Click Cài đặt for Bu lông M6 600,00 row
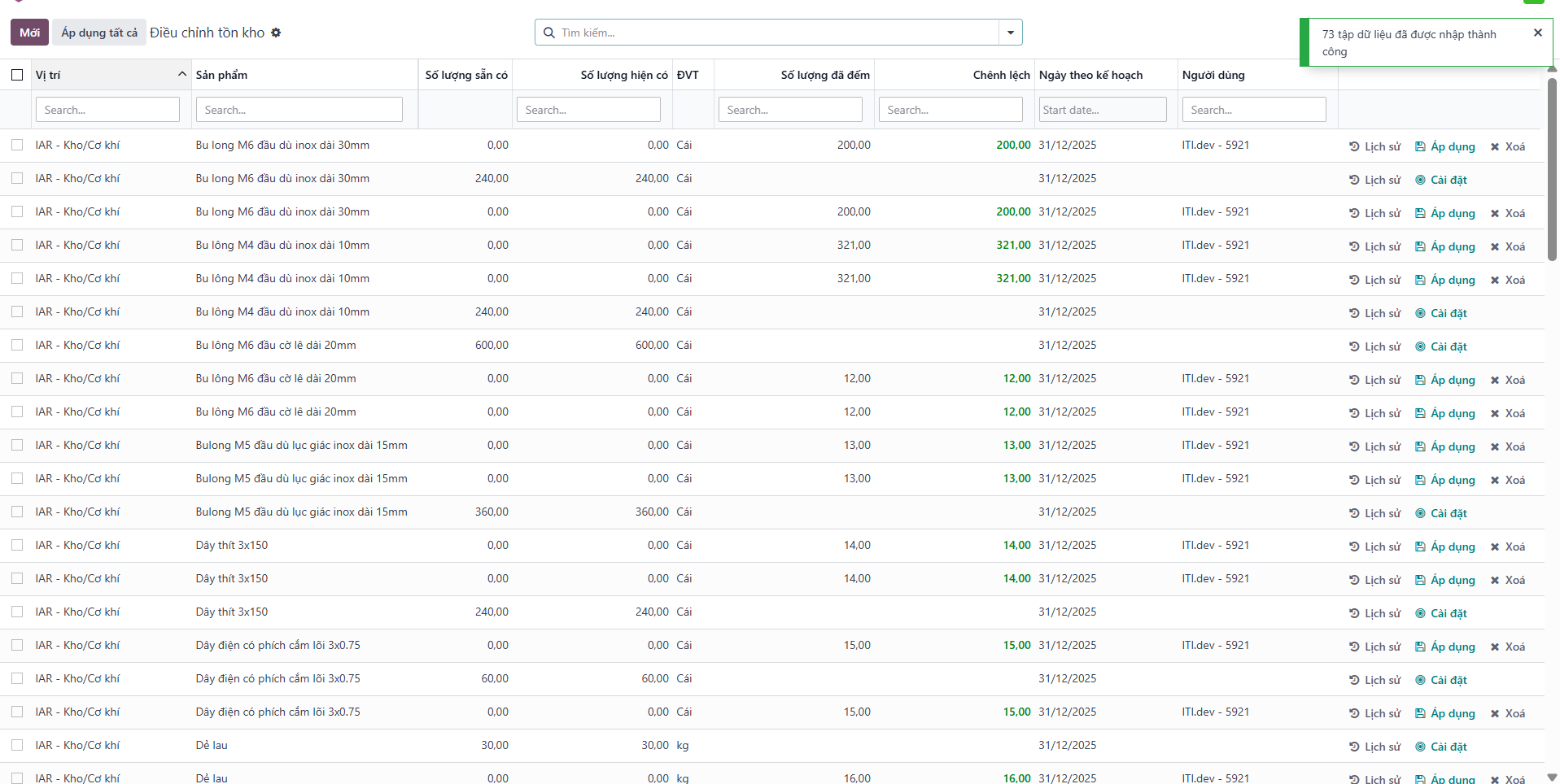 coord(1440,346)
